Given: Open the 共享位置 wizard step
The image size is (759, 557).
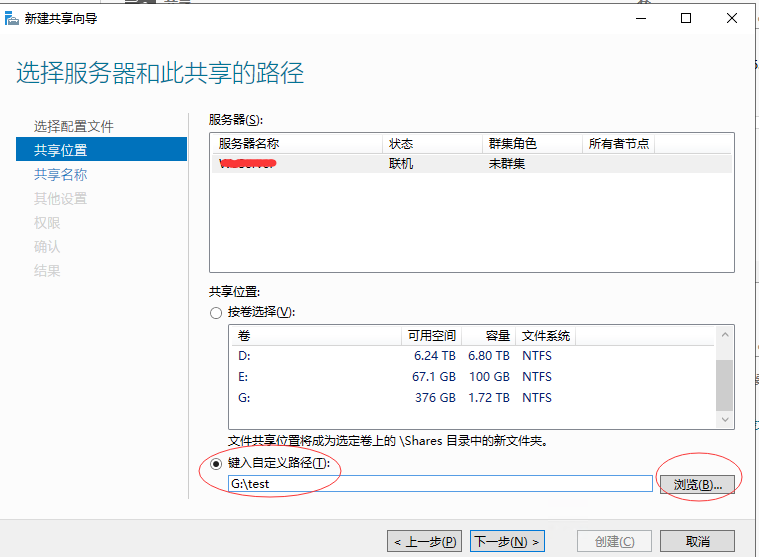Looking at the screenshot, I should click(61, 150).
